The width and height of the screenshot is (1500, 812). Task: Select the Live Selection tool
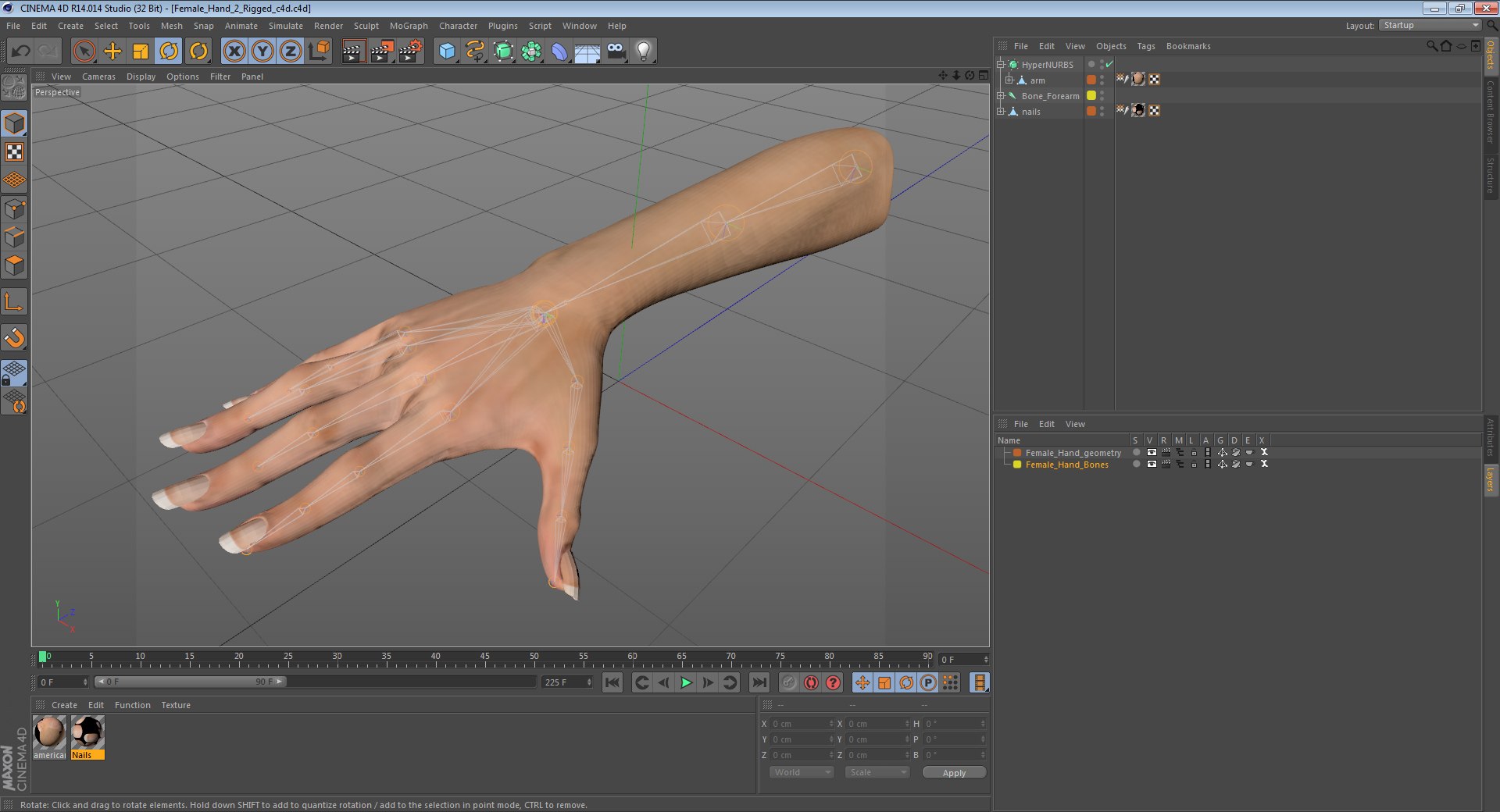84,52
